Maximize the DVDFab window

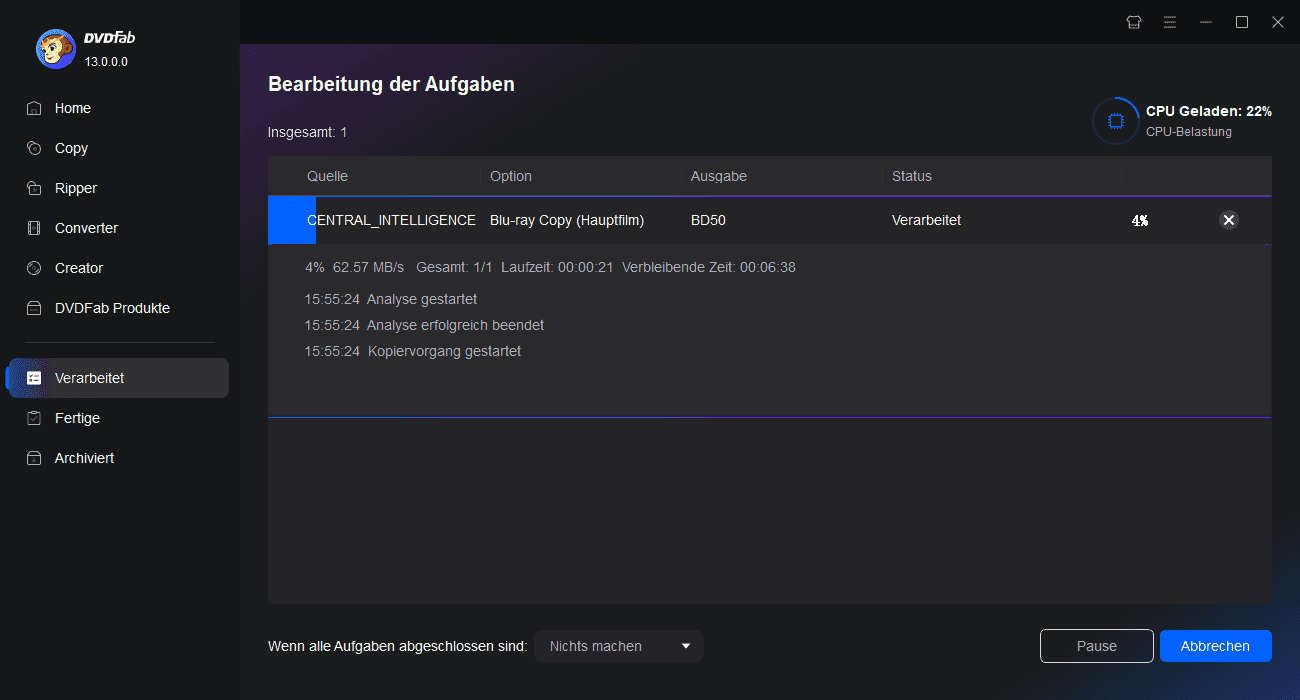[x=1242, y=22]
